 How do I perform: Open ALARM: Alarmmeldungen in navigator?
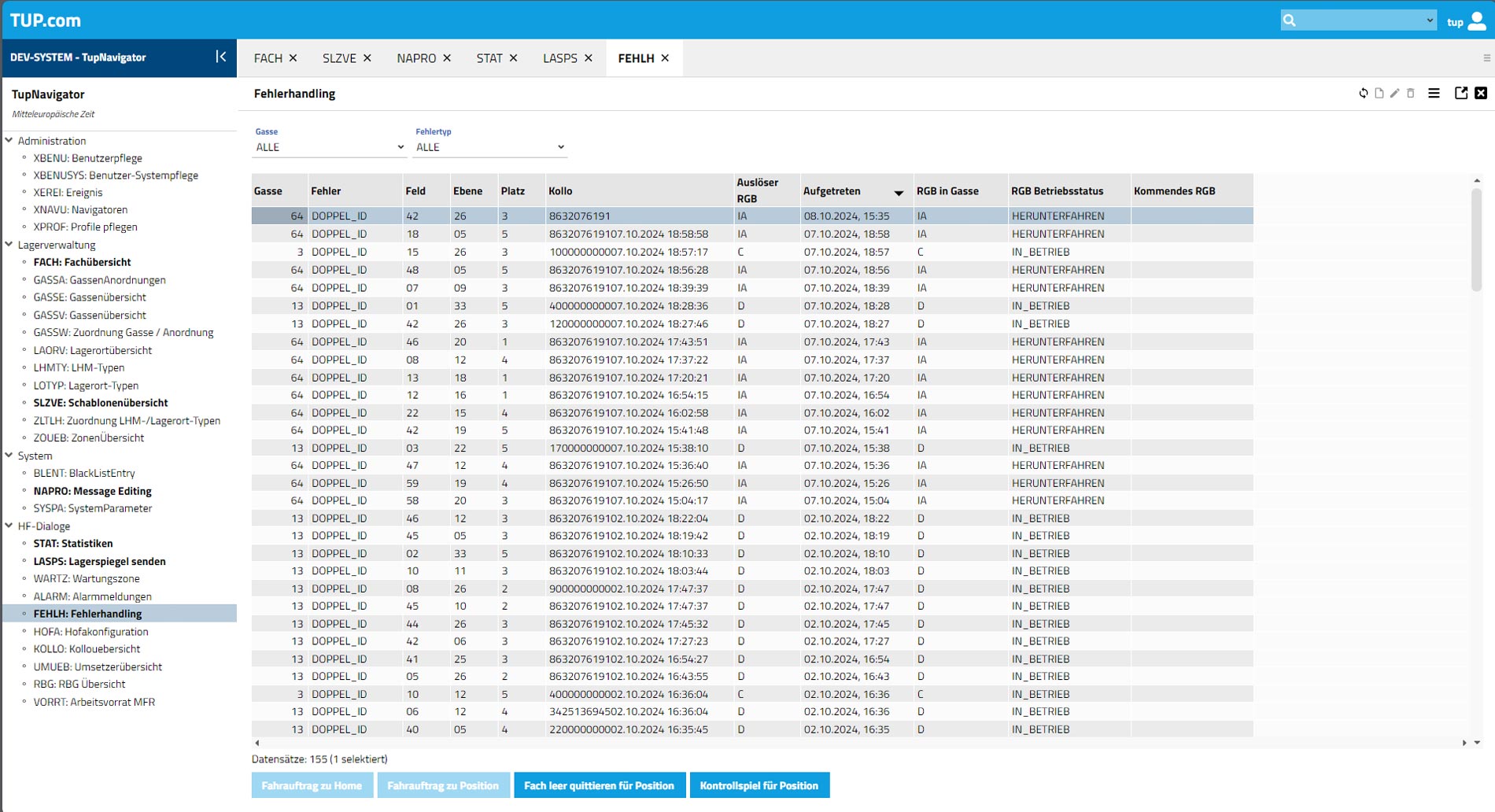click(x=92, y=596)
